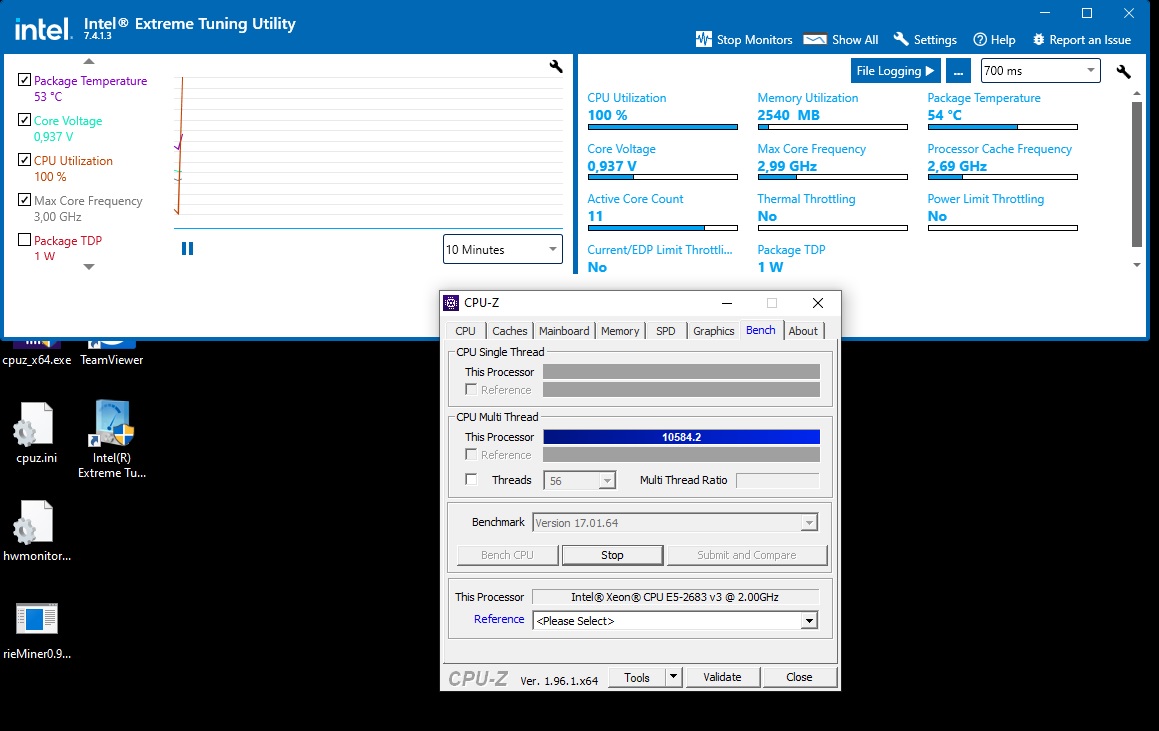Select the Bench tab
Viewport: 1159px width, 731px height.
[x=761, y=330]
